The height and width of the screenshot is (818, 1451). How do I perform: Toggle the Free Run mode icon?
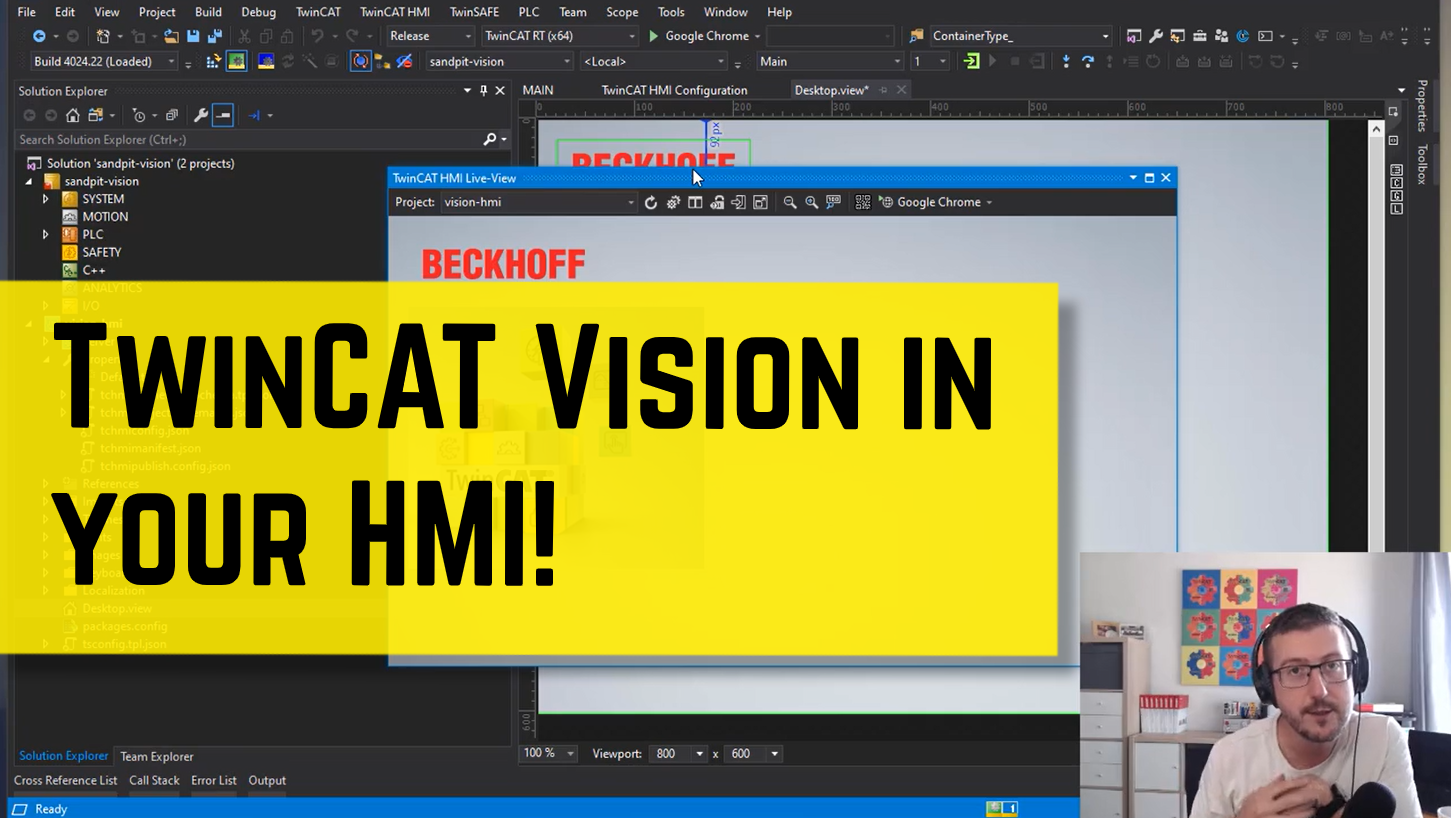(361, 62)
